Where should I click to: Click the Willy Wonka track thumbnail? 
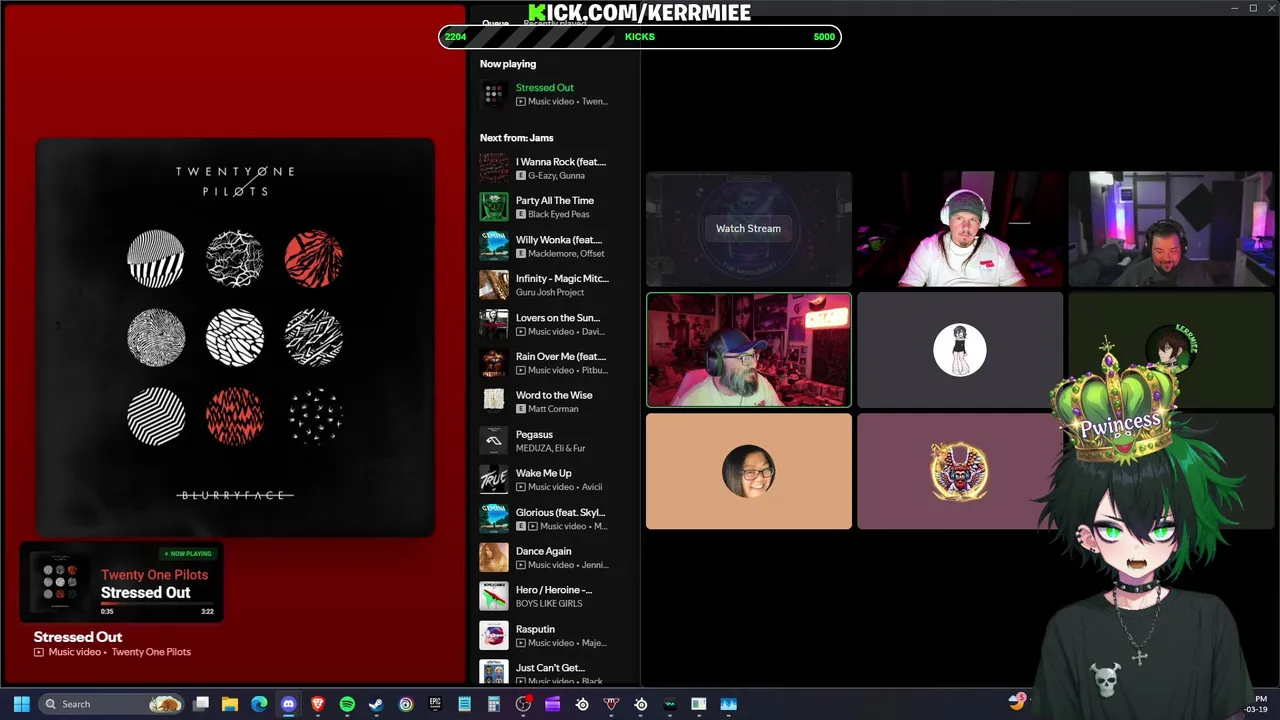pyautogui.click(x=494, y=246)
